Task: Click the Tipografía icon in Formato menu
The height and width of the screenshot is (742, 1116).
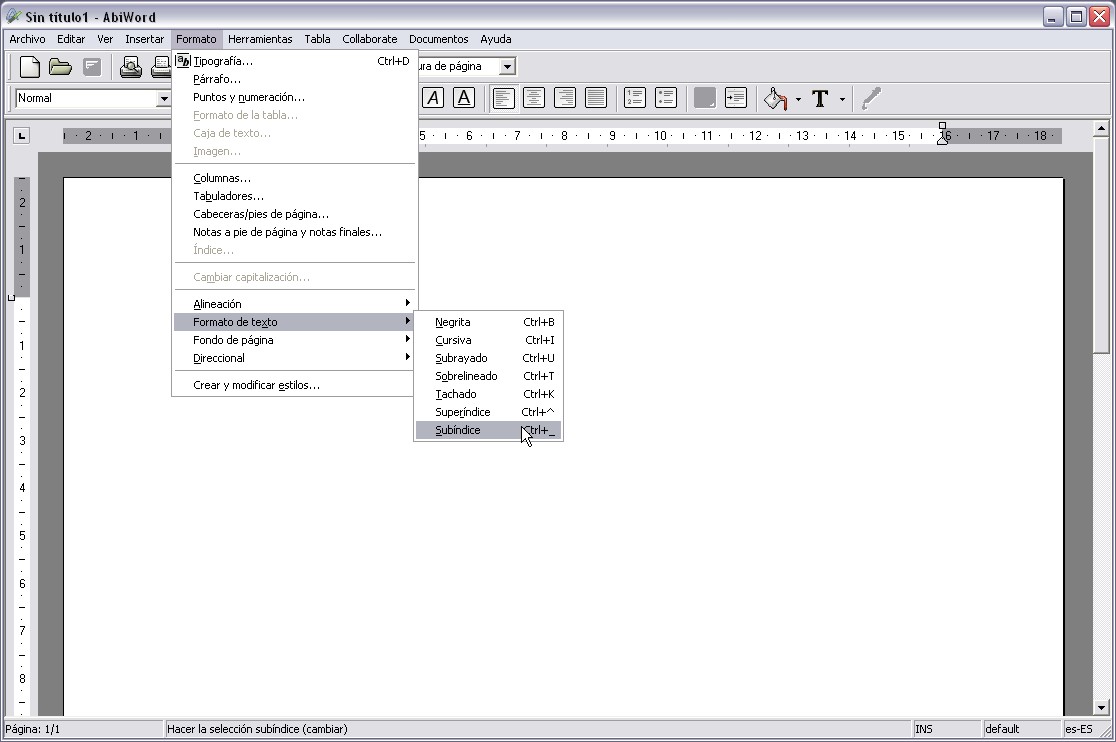Action: click(x=183, y=60)
